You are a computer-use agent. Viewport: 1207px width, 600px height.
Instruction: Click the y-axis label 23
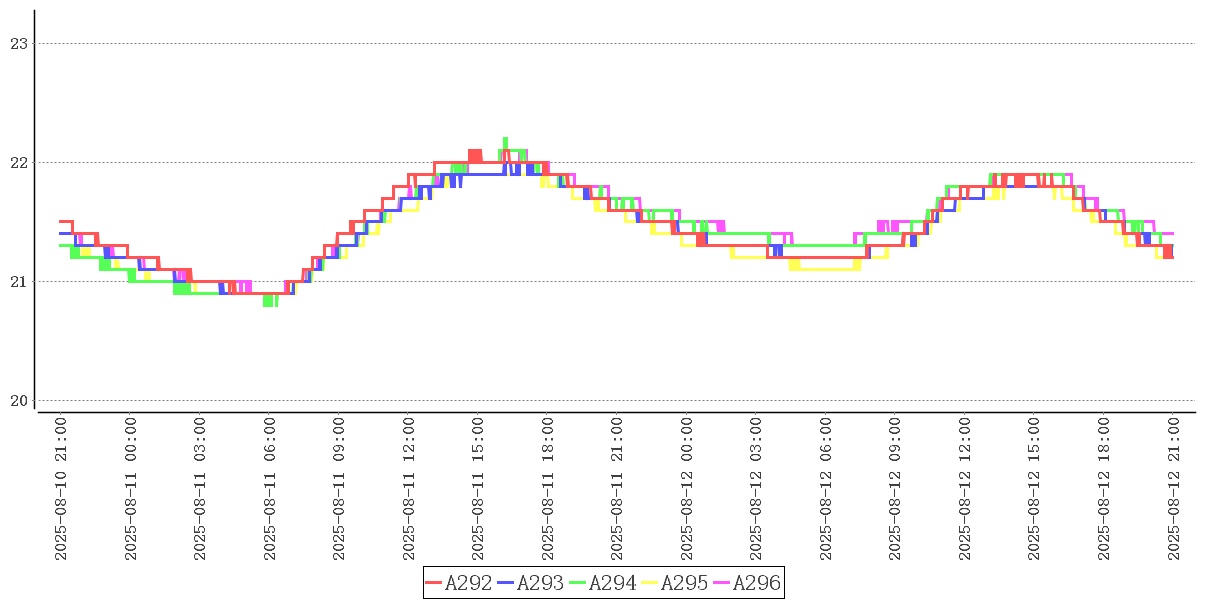point(18,43)
